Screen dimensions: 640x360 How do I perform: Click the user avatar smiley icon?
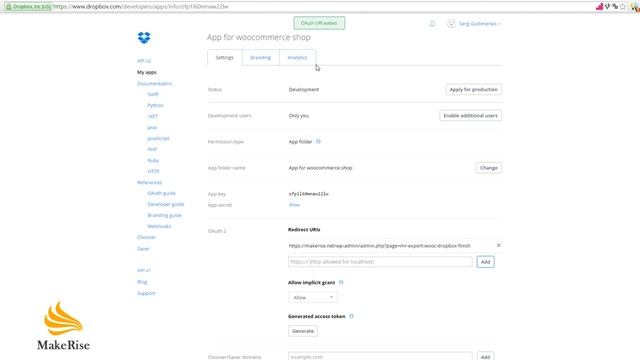point(451,24)
